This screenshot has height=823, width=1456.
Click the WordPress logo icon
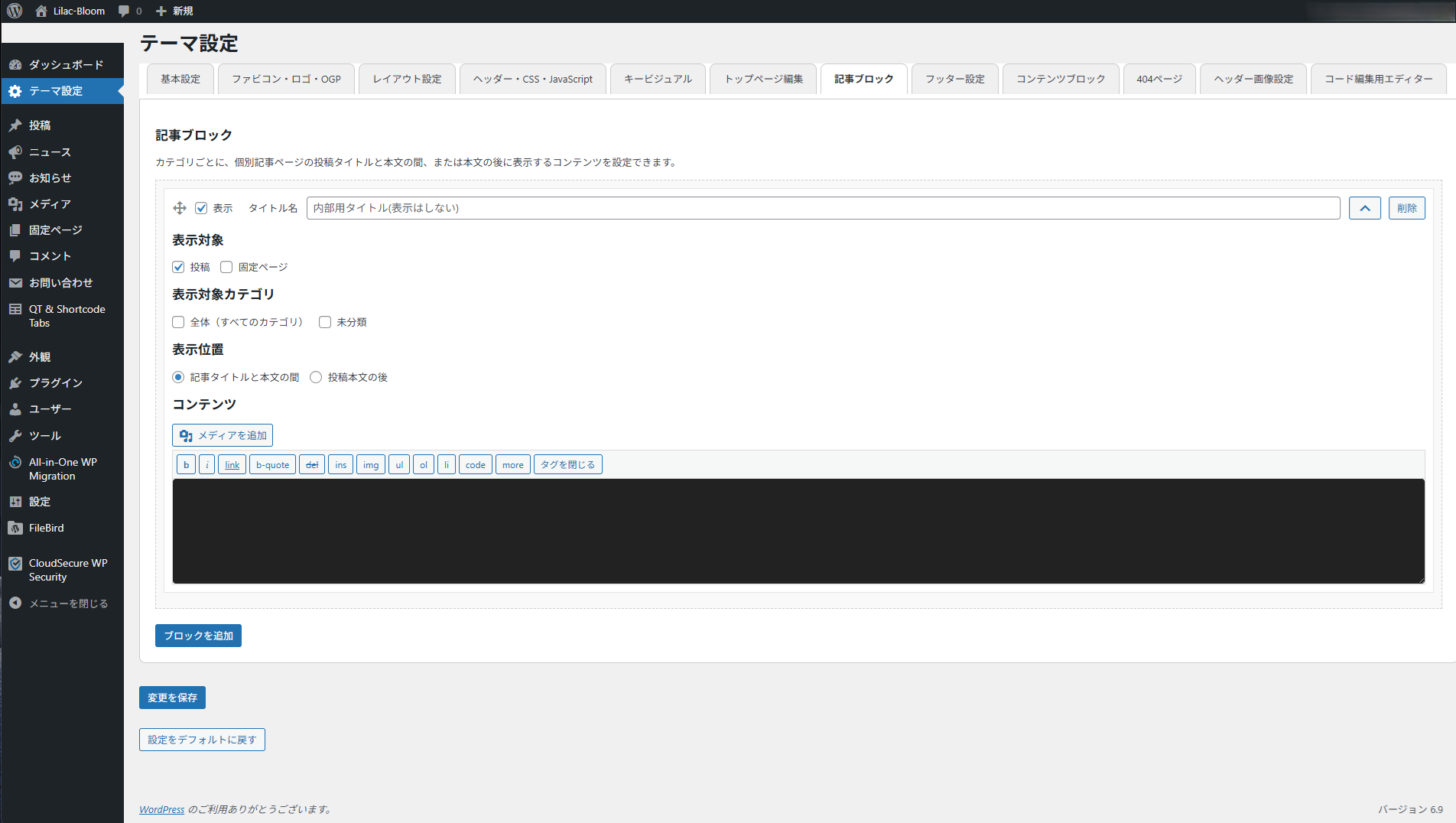pos(15,11)
